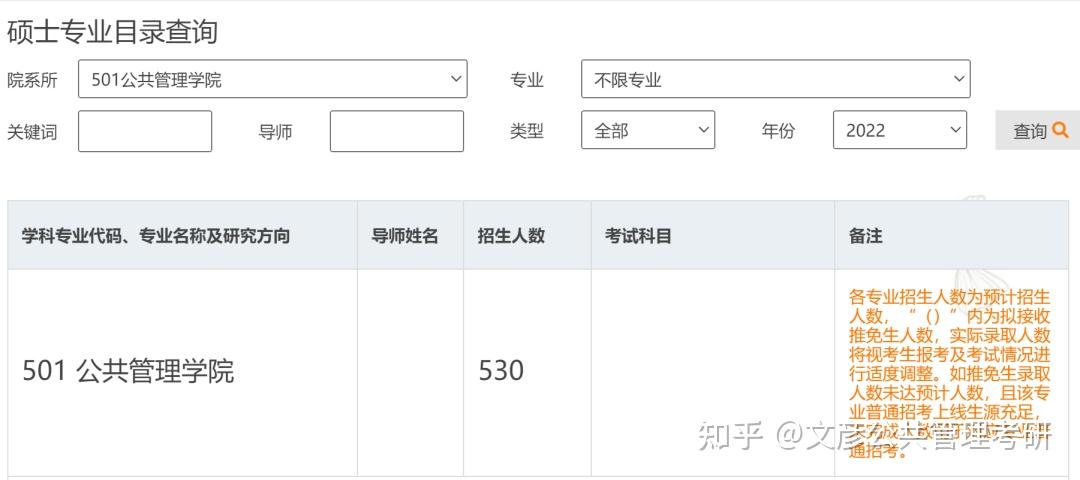Select the 501 公共管理学院 table row

point(539,373)
